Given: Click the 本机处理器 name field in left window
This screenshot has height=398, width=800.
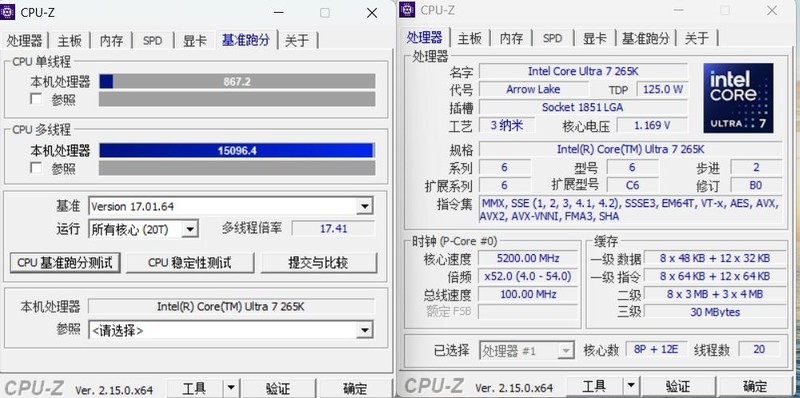Looking at the screenshot, I should point(231,307).
